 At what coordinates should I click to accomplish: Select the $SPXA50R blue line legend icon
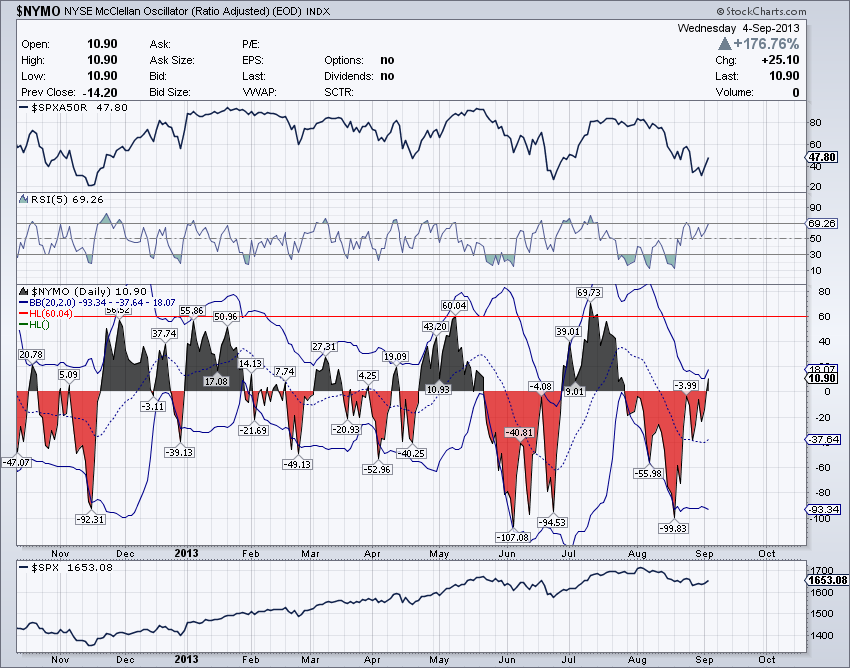click(x=23, y=105)
